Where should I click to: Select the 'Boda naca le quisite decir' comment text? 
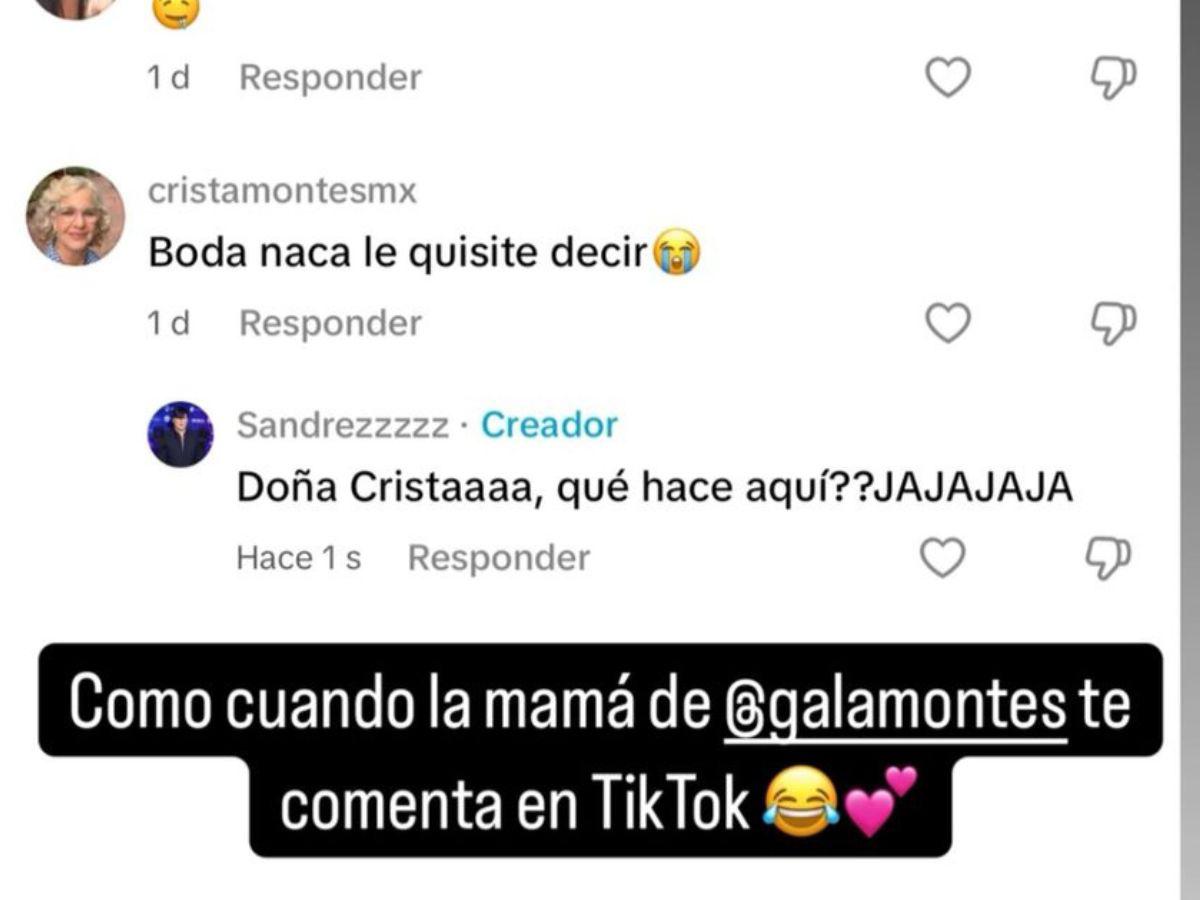(424, 254)
